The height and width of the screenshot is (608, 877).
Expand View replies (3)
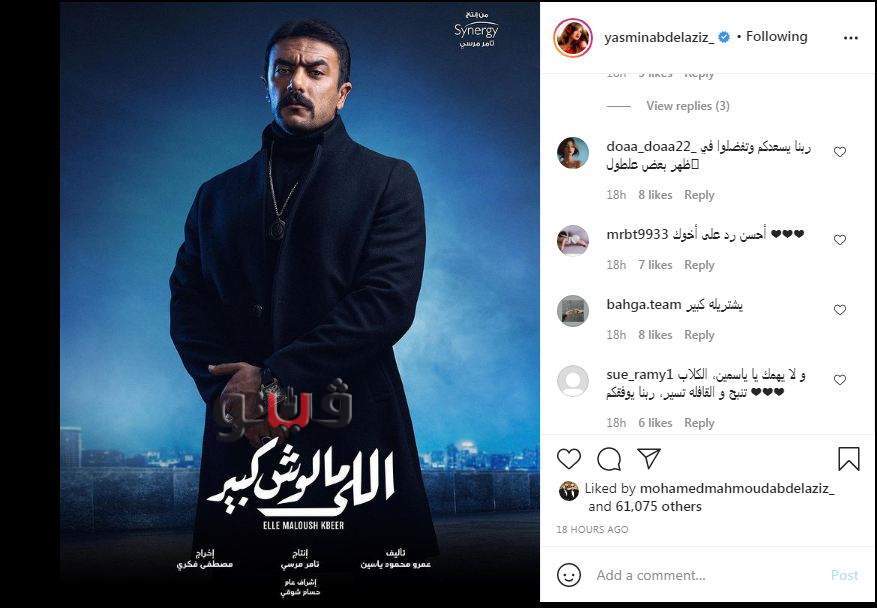[x=687, y=106]
